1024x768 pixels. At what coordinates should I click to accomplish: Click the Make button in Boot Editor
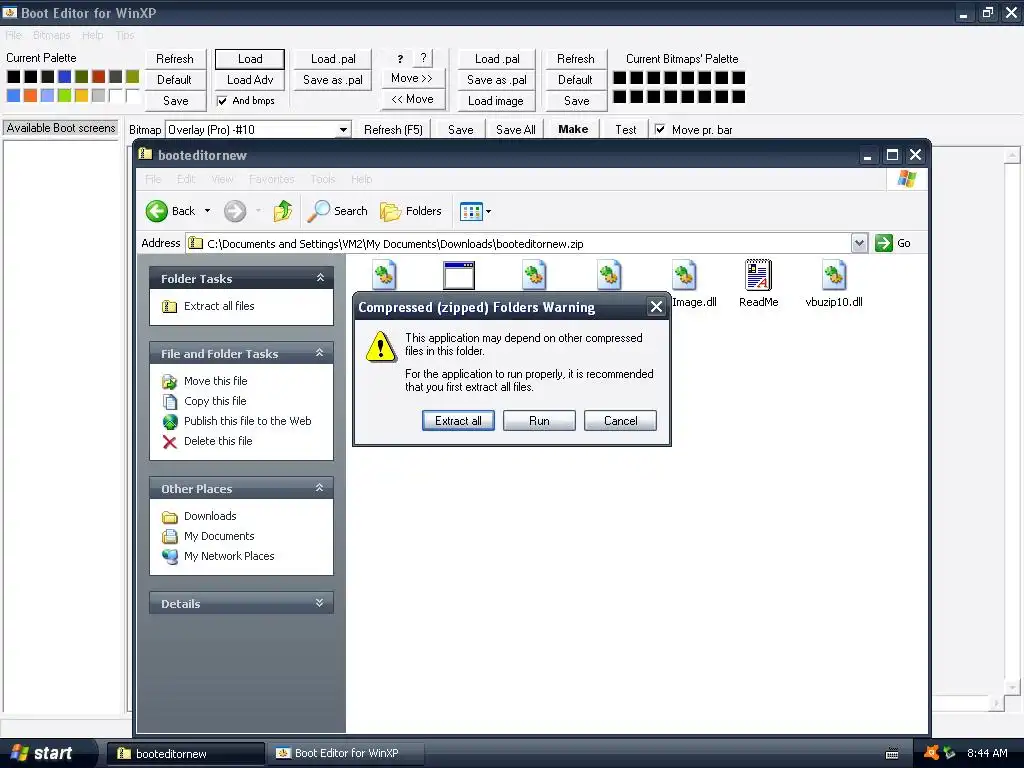point(573,129)
